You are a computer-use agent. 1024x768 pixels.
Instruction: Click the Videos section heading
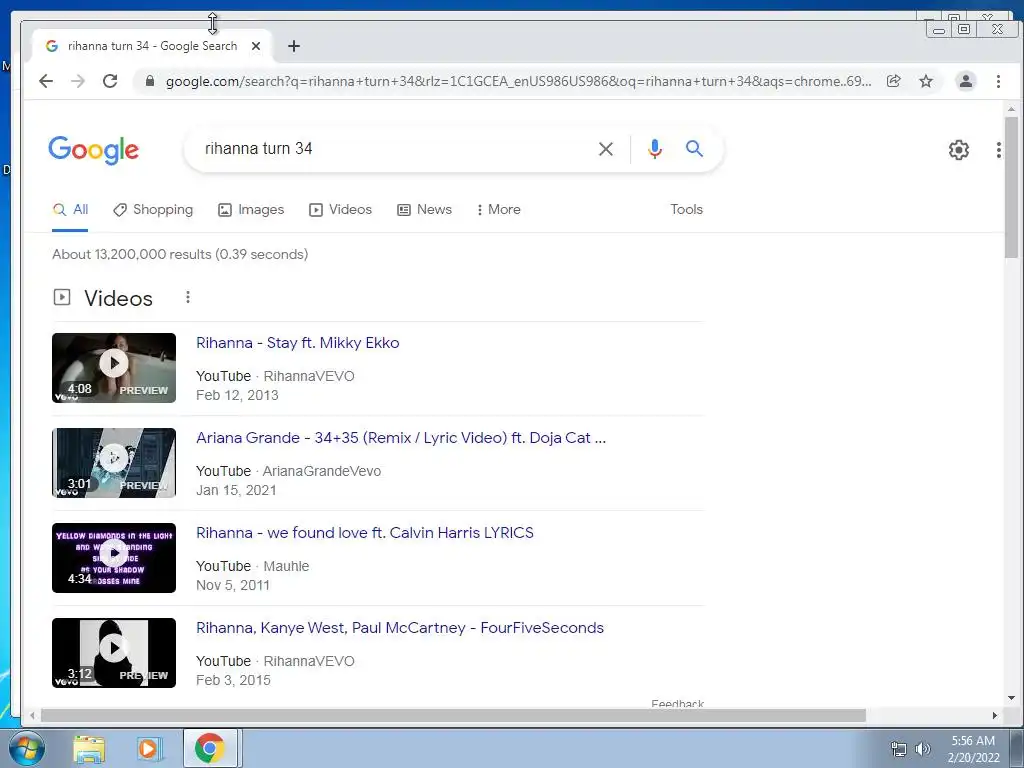tap(118, 298)
